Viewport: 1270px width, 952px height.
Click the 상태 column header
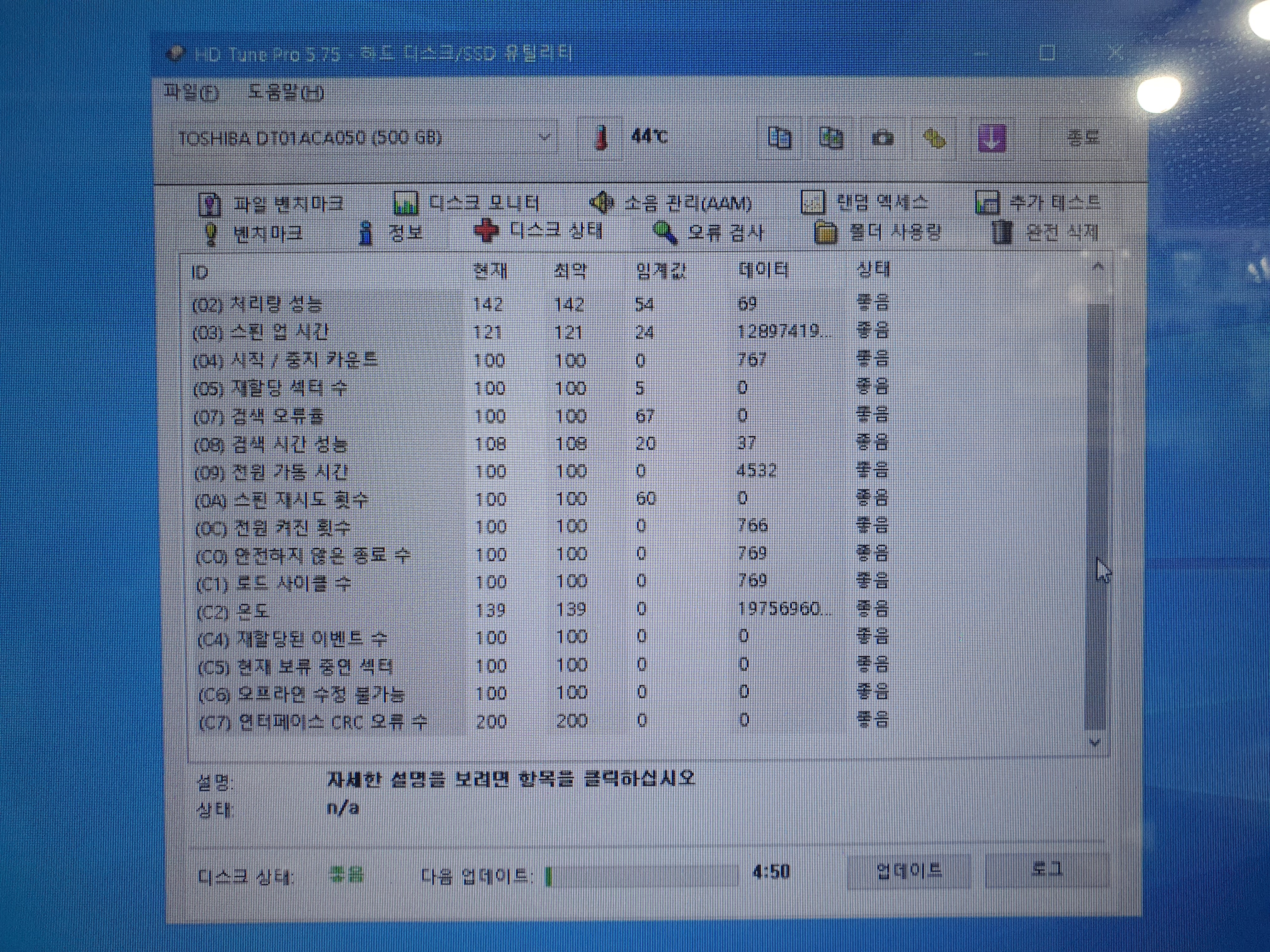[x=873, y=269]
